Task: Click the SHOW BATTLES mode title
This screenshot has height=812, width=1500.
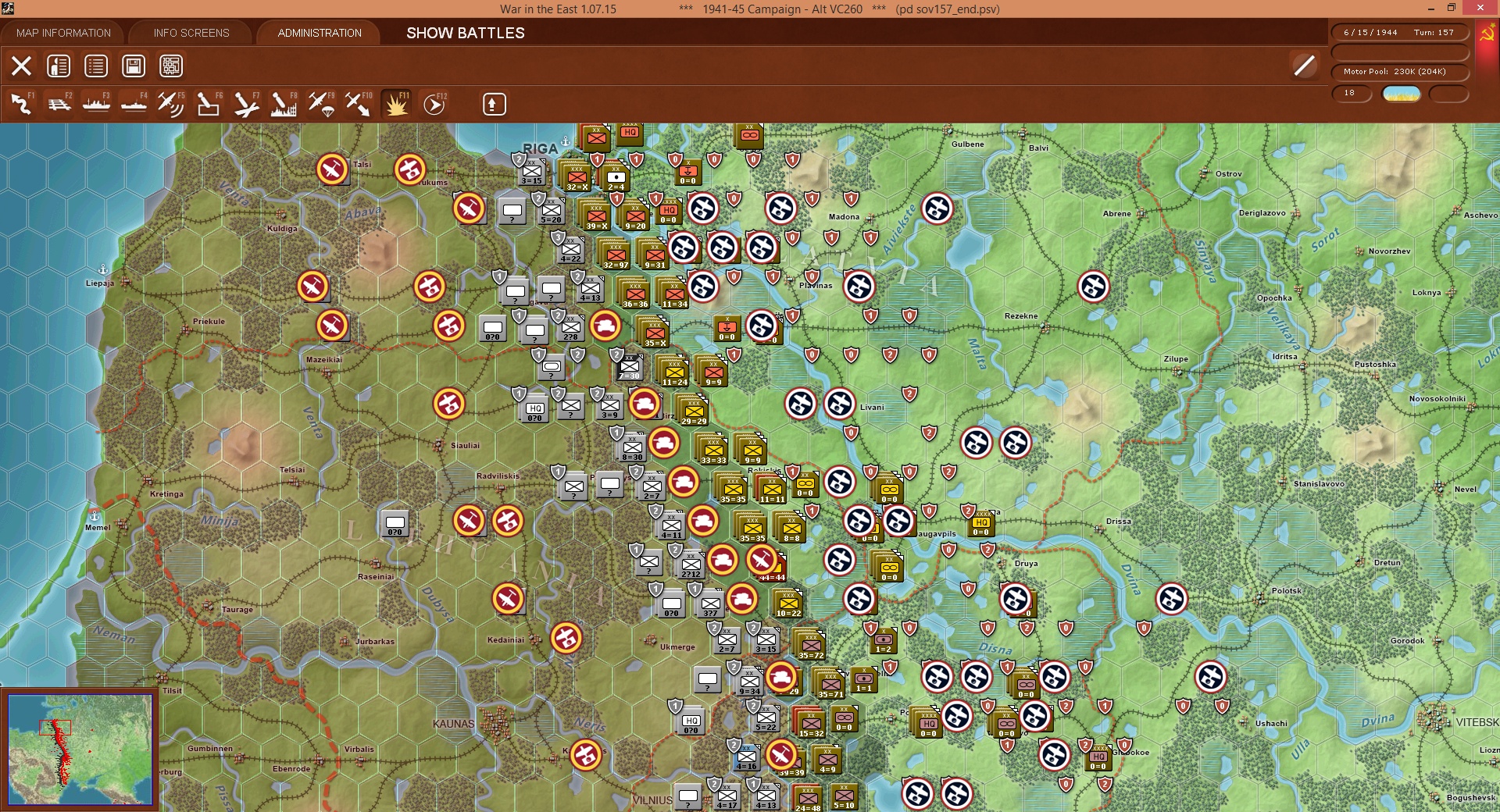Action: coord(466,33)
